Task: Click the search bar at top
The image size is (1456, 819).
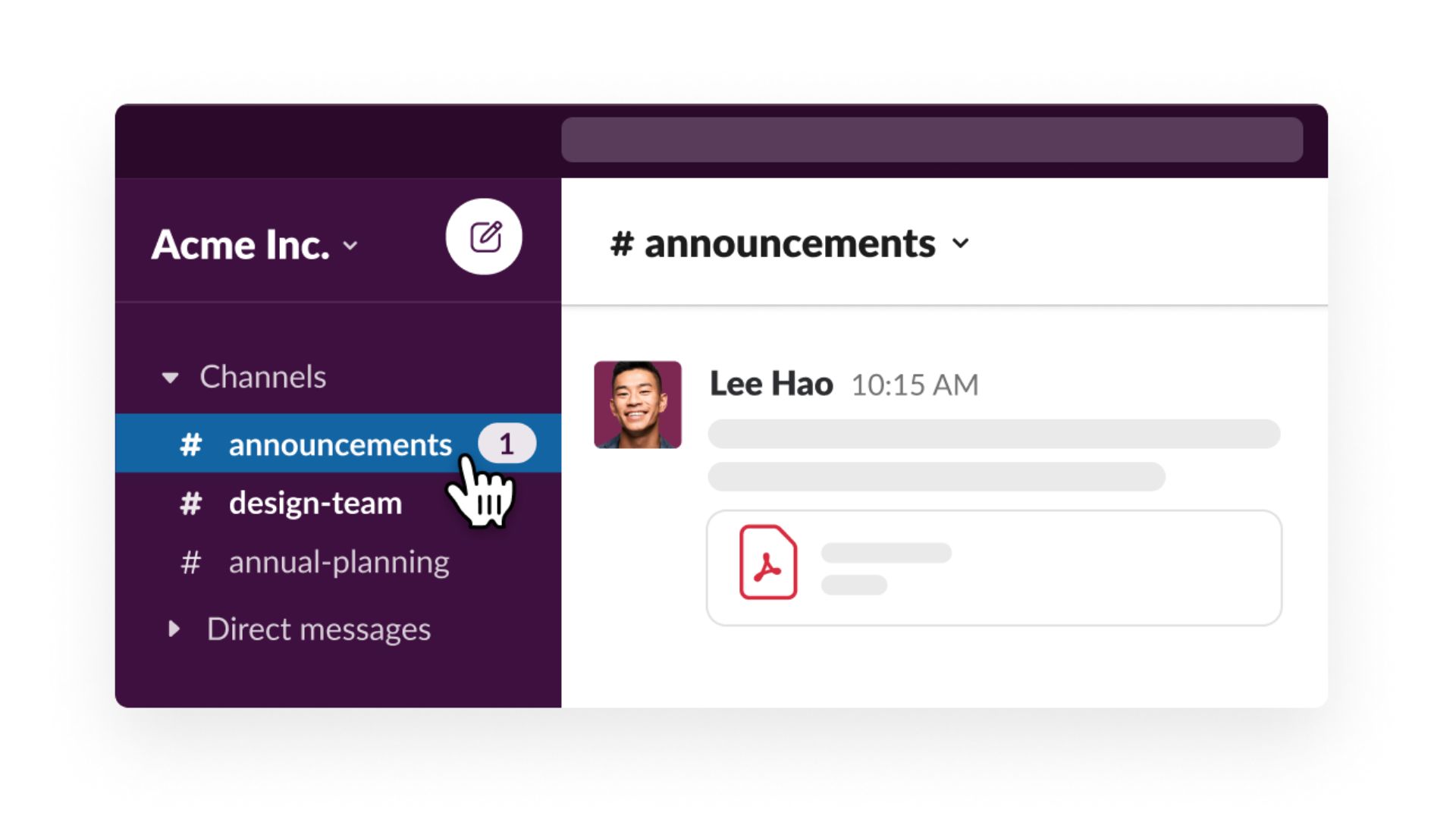Action: (x=931, y=140)
